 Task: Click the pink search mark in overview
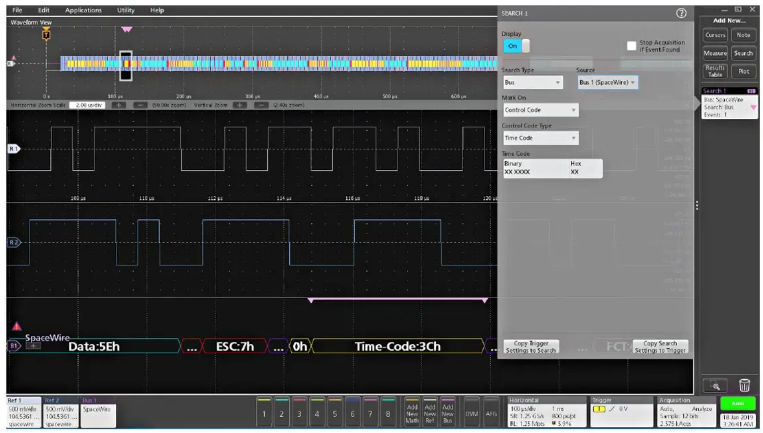click(127, 30)
